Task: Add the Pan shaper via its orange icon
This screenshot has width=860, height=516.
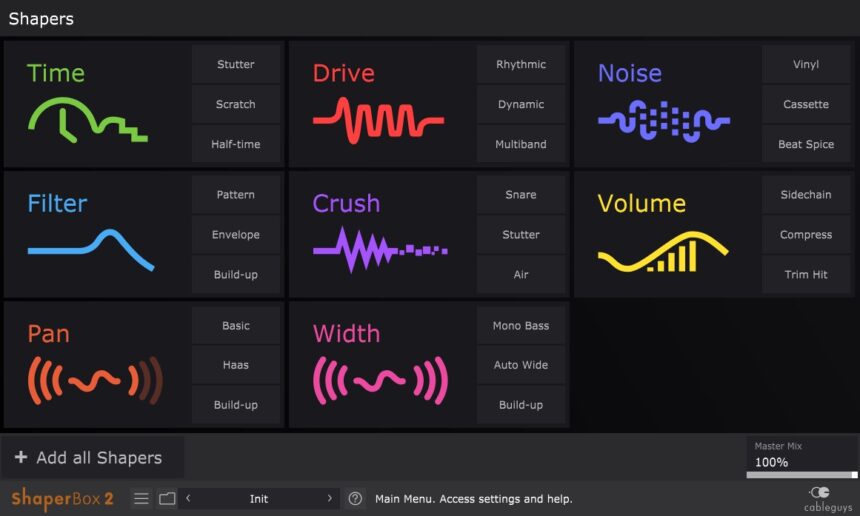Action: point(95,380)
